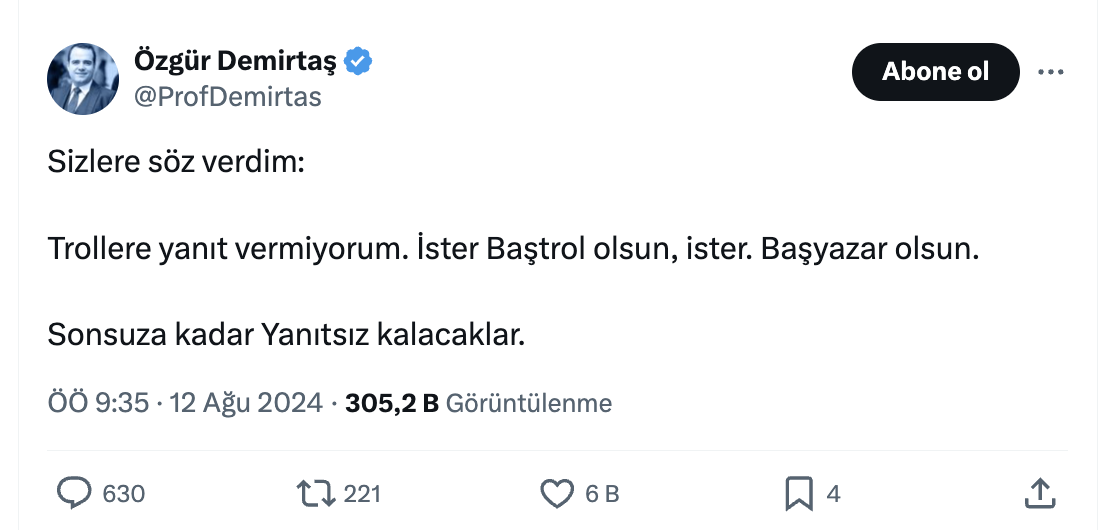
Task: Click the @ProfDemirtas handle
Action: [x=227, y=96]
